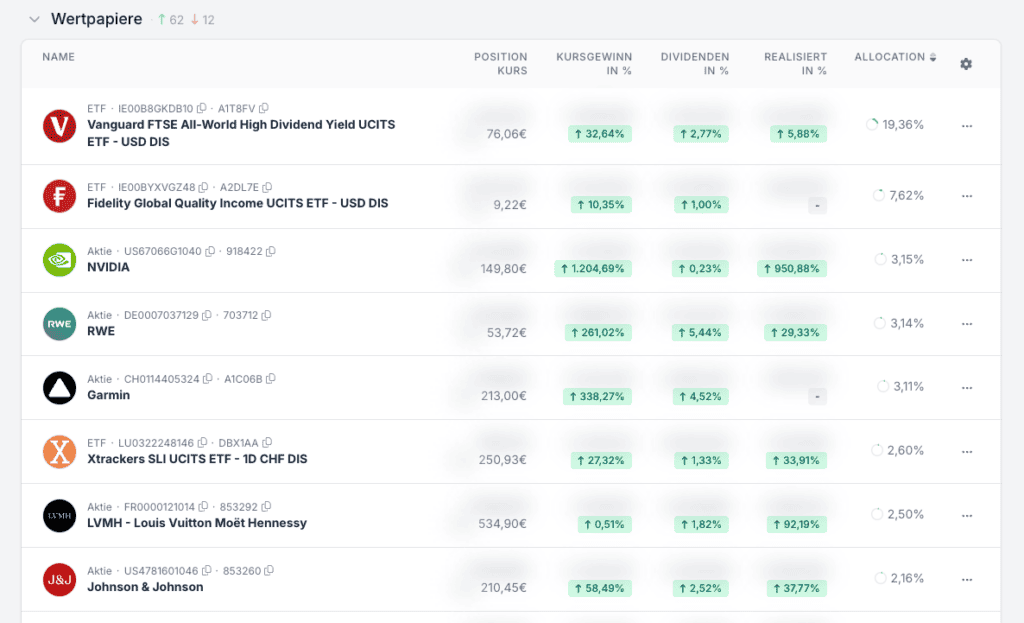
Task: Click the Kursgewinn in % column header
Action: point(594,64)
